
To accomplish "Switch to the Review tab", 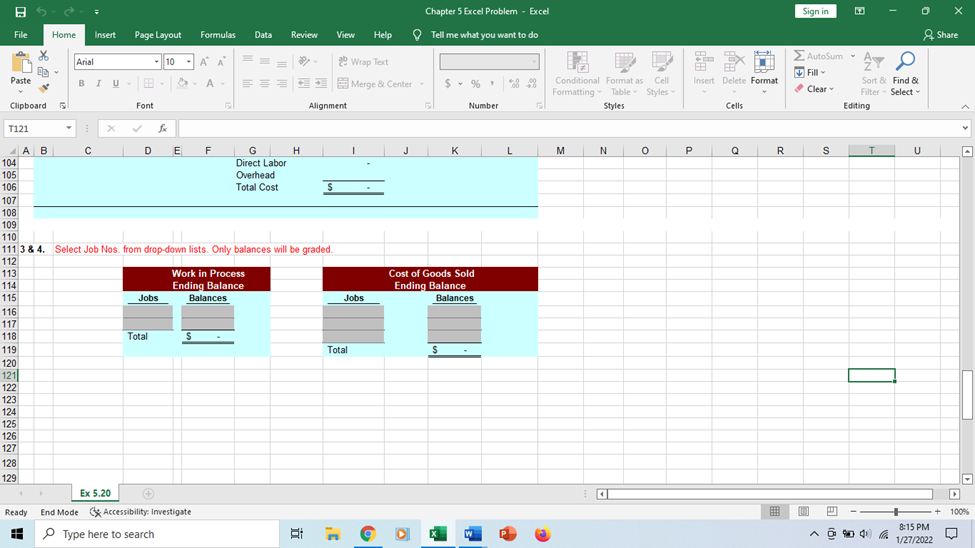I will (304, 35).
